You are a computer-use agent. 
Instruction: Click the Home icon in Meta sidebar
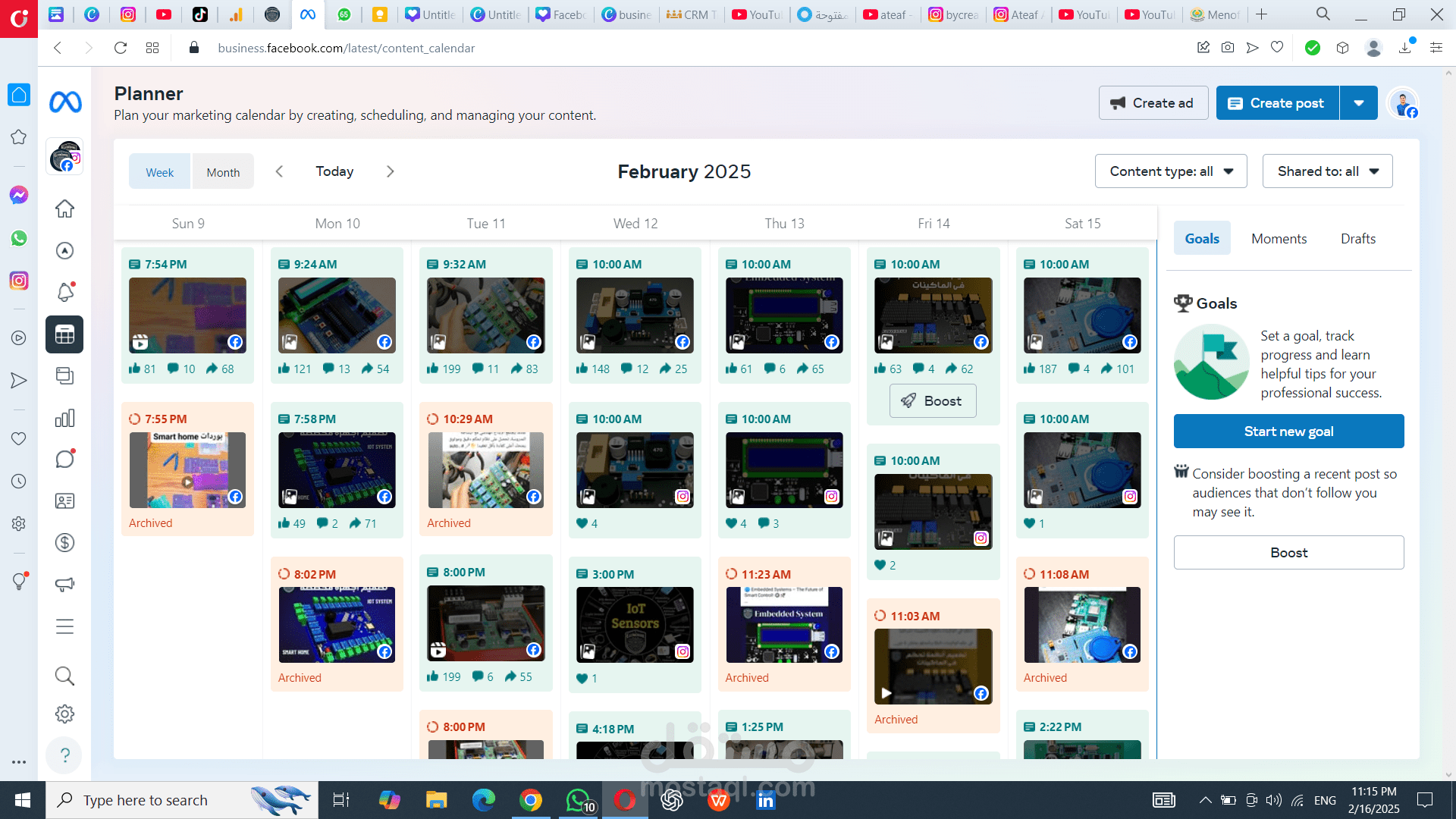pyautogui.click(x=64, y=209)
